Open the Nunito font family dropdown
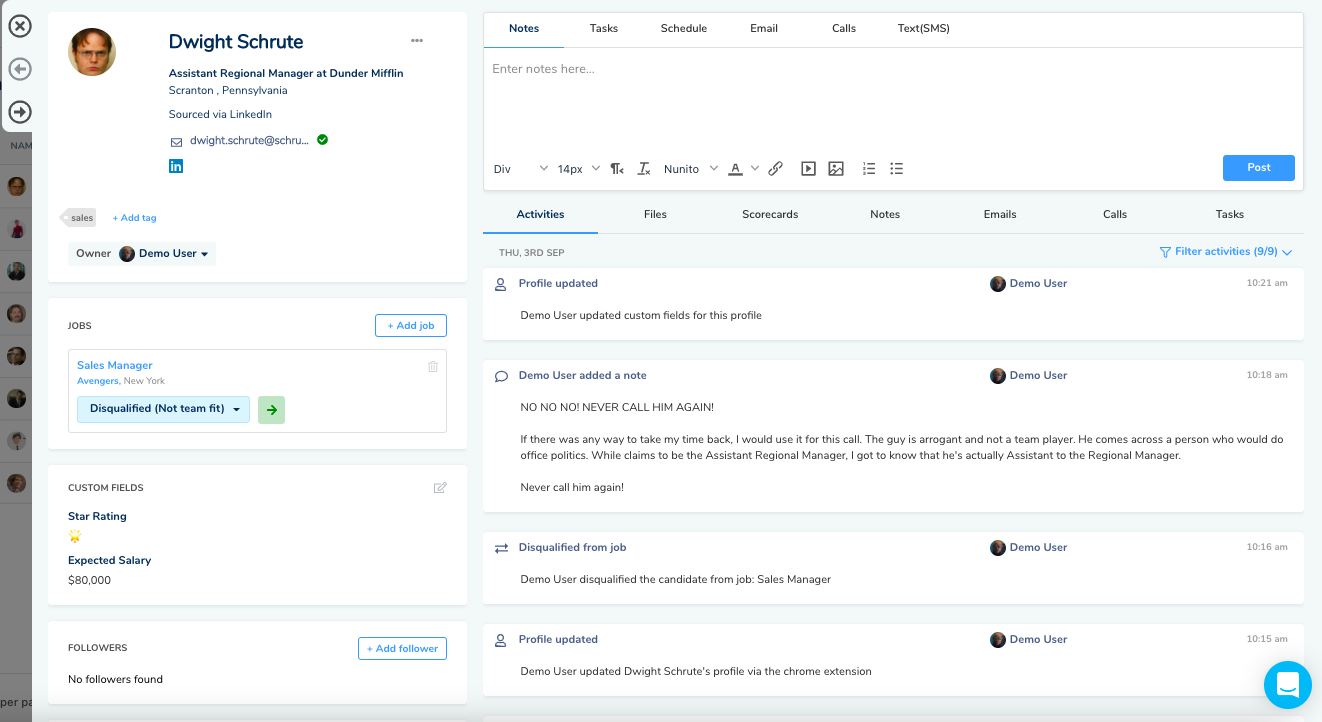Image resolution: width=1322 pixels, height=722 pixels. pyautogui.click(x=689, y=168)
